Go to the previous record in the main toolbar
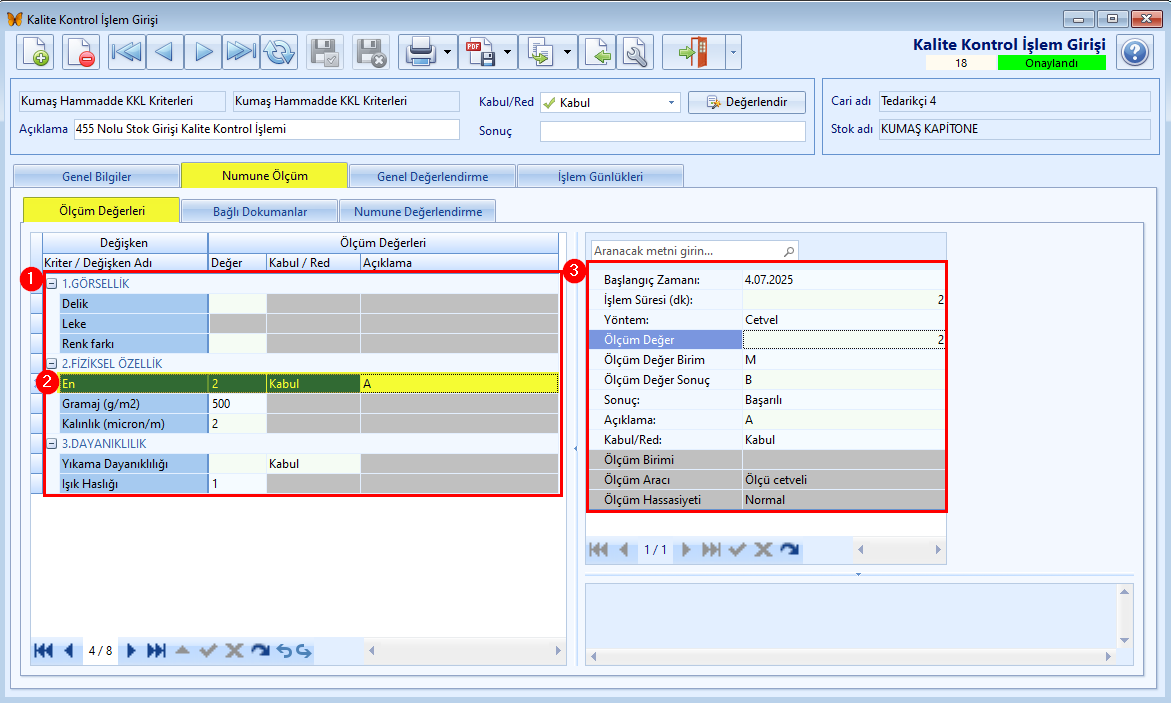This screenshot has height=703, width=1171. [x=165, y=52]
